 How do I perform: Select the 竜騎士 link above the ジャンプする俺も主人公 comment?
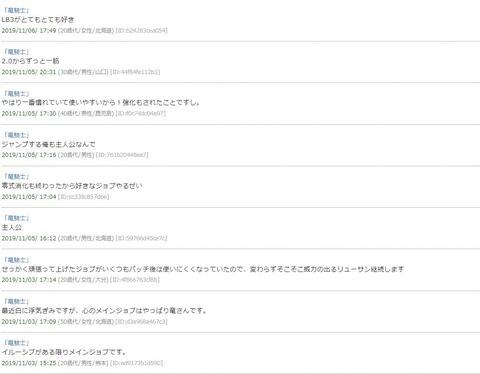click(16, 135)
